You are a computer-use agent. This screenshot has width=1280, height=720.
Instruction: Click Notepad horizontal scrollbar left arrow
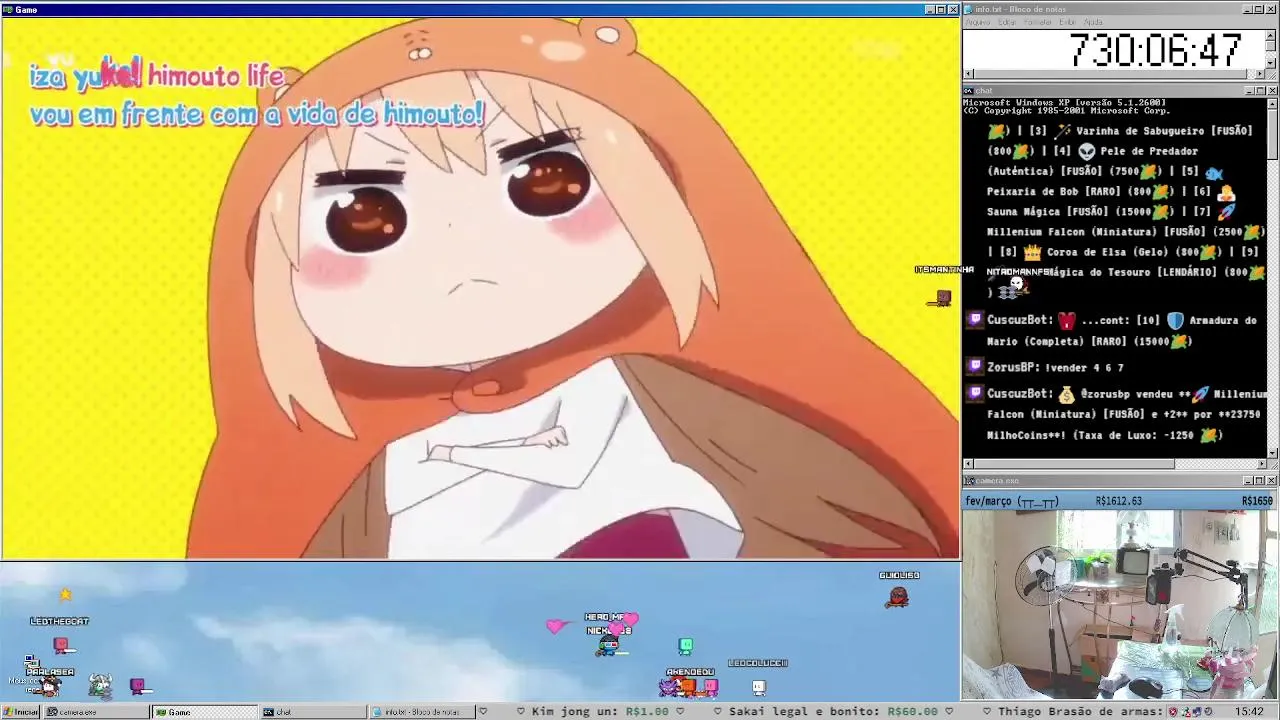pos(968,75)
